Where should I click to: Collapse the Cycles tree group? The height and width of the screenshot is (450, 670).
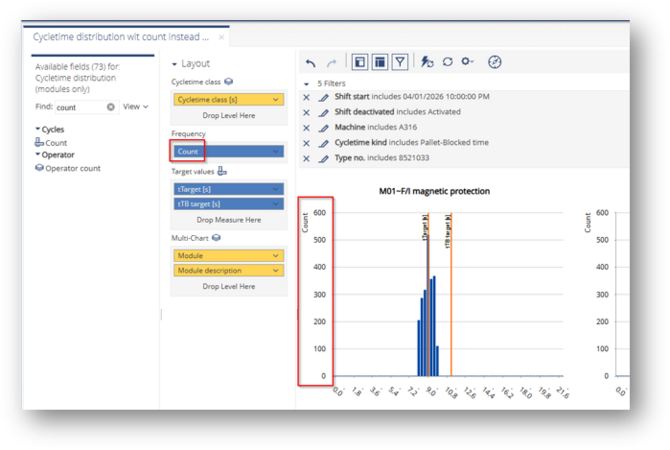pos(38,129)
